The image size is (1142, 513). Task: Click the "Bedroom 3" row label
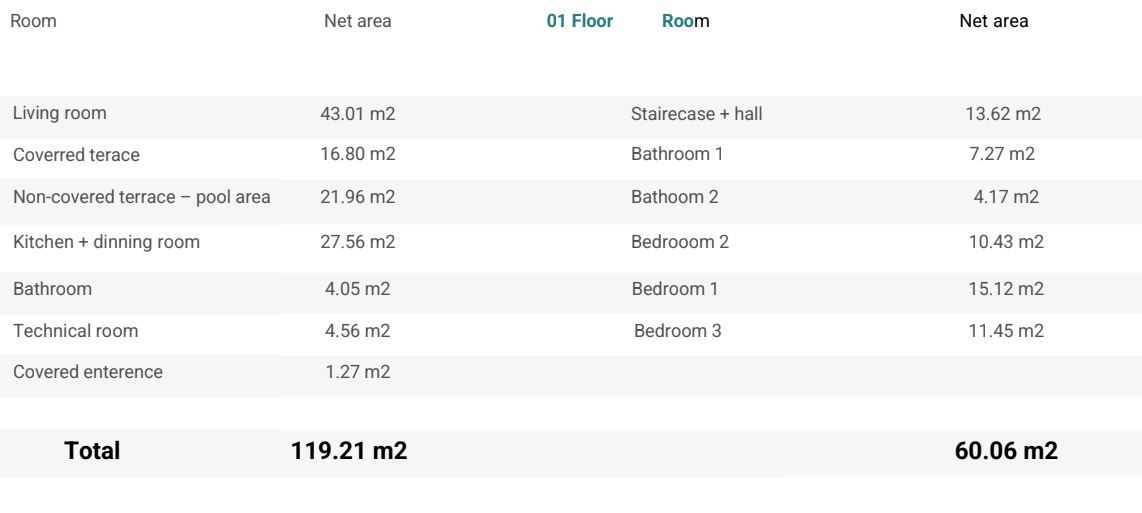coord(677,330)
